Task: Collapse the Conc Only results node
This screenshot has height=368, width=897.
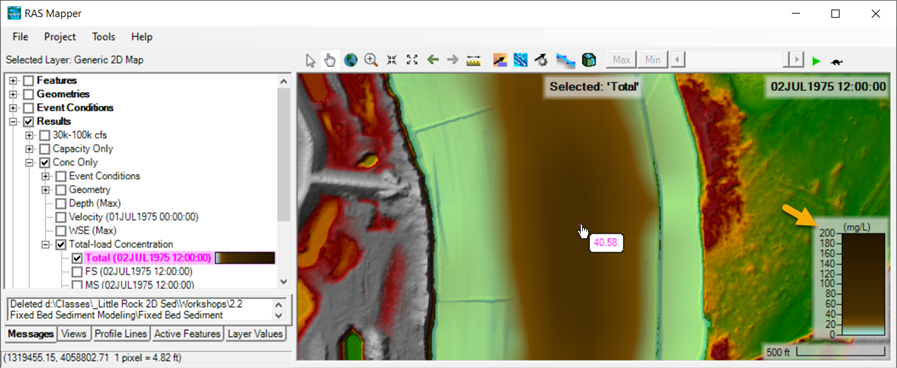Action: click(x=29, y=163)
